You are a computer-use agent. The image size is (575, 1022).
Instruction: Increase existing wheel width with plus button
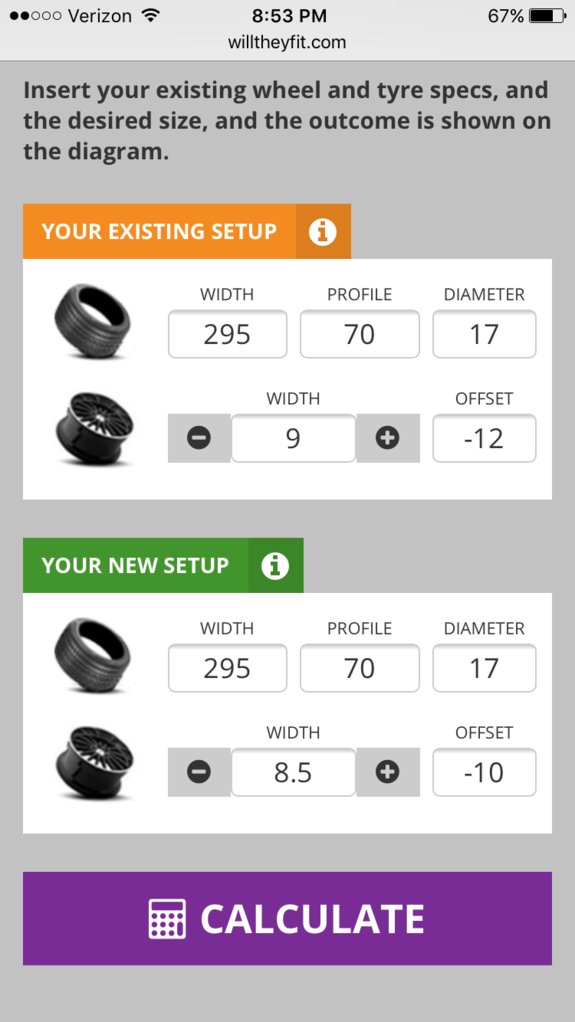(x=388, y=438)
